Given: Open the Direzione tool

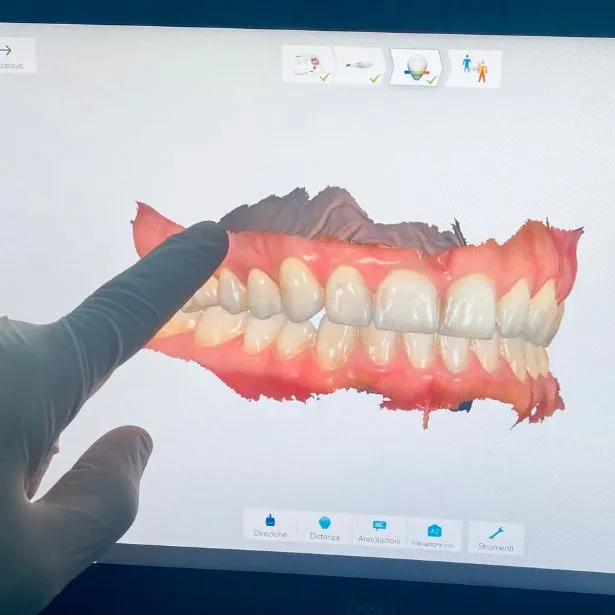Looking at the screenshot, I should click(270, 525).
